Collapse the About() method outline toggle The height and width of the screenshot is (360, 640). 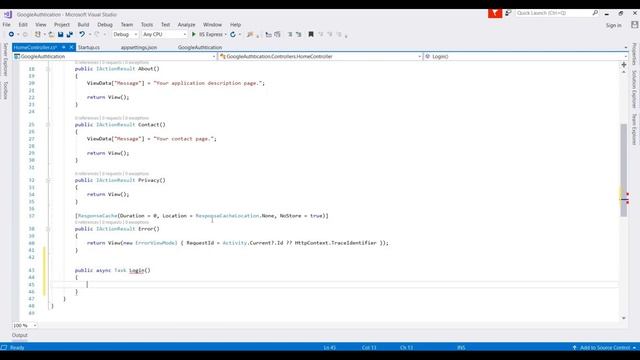click(48, 69)
